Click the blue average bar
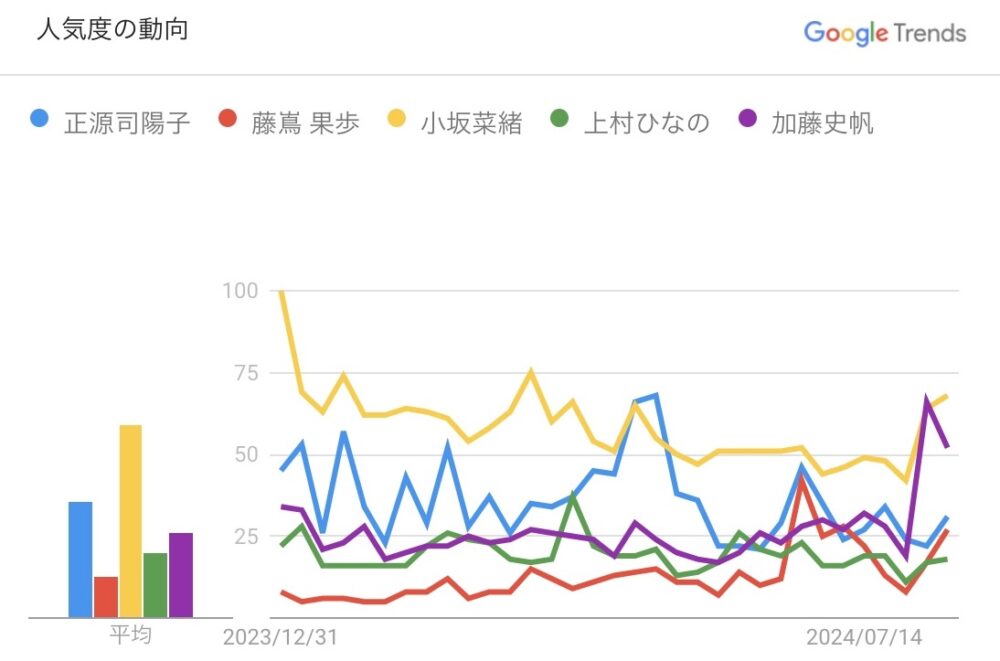Viewport: 1000px width, 661px height. 80,559
